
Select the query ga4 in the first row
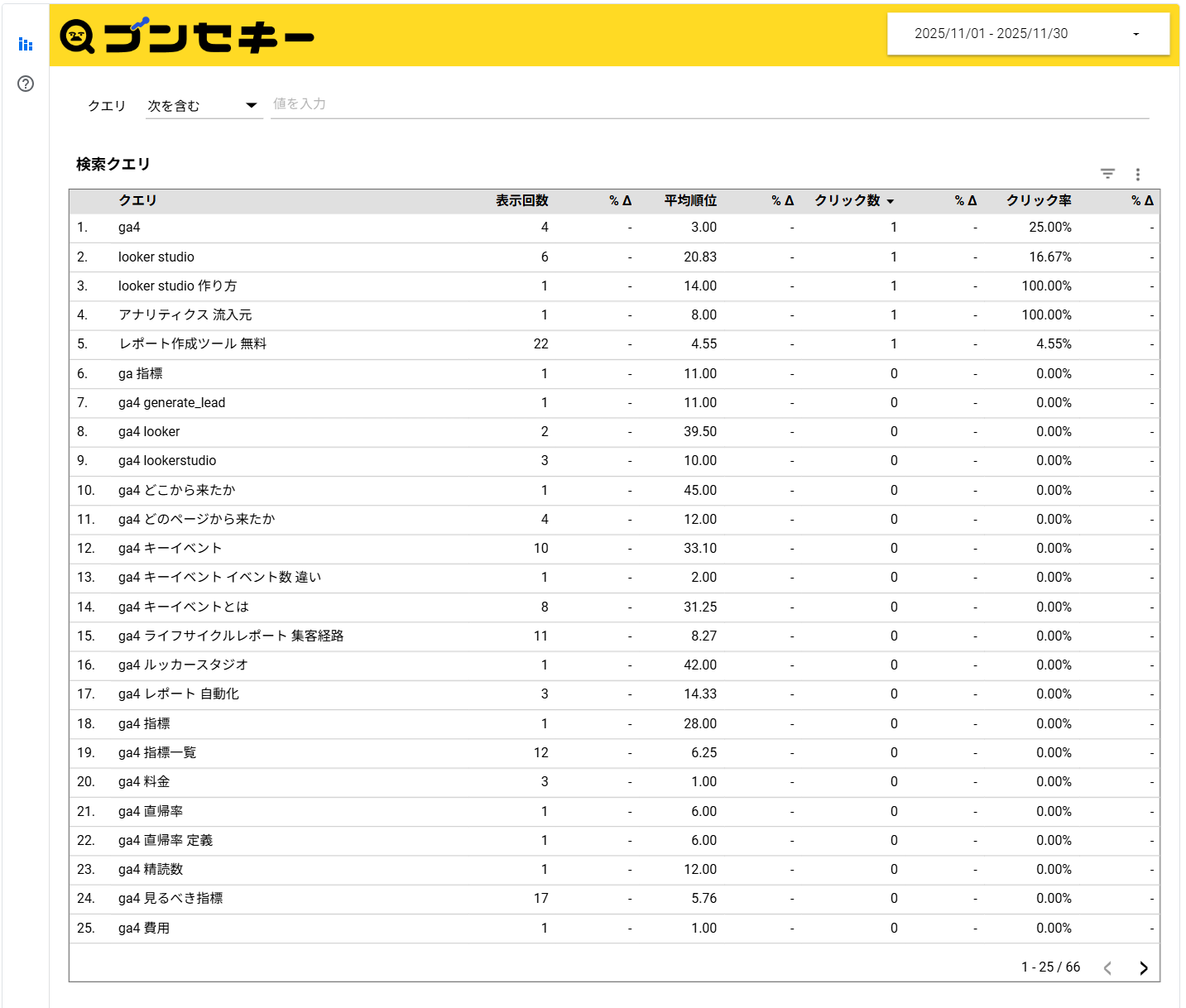coord(128,227)
